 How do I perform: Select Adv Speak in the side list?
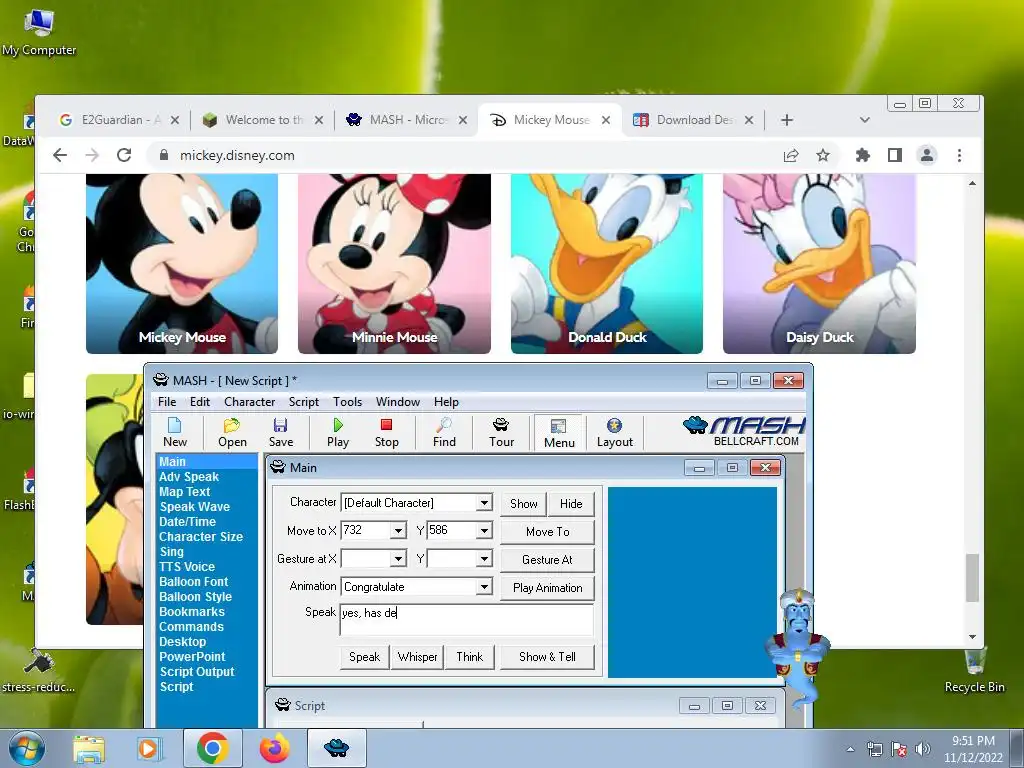189,477
